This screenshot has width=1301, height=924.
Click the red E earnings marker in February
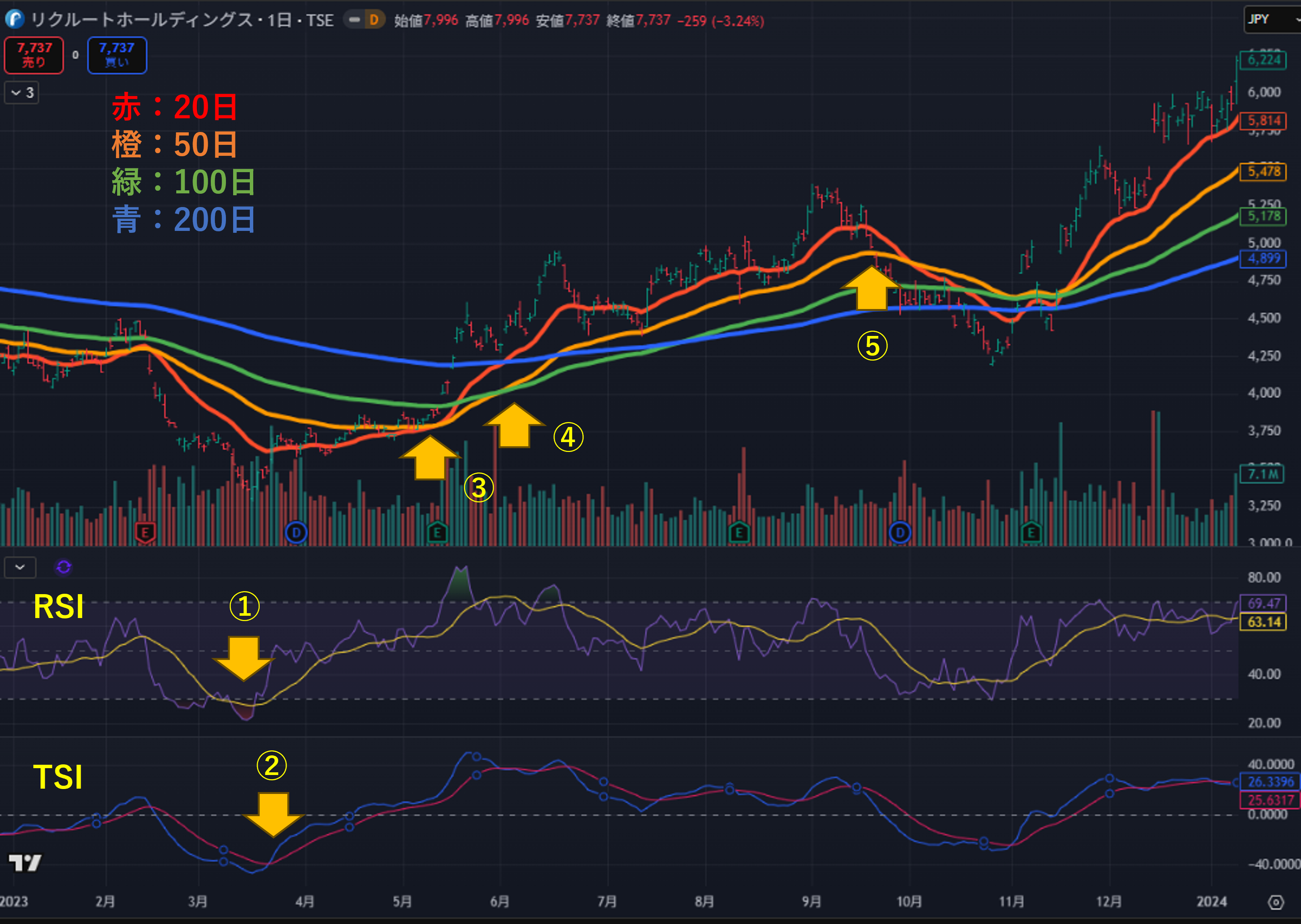pyautogui.click(x=145, y=533)
